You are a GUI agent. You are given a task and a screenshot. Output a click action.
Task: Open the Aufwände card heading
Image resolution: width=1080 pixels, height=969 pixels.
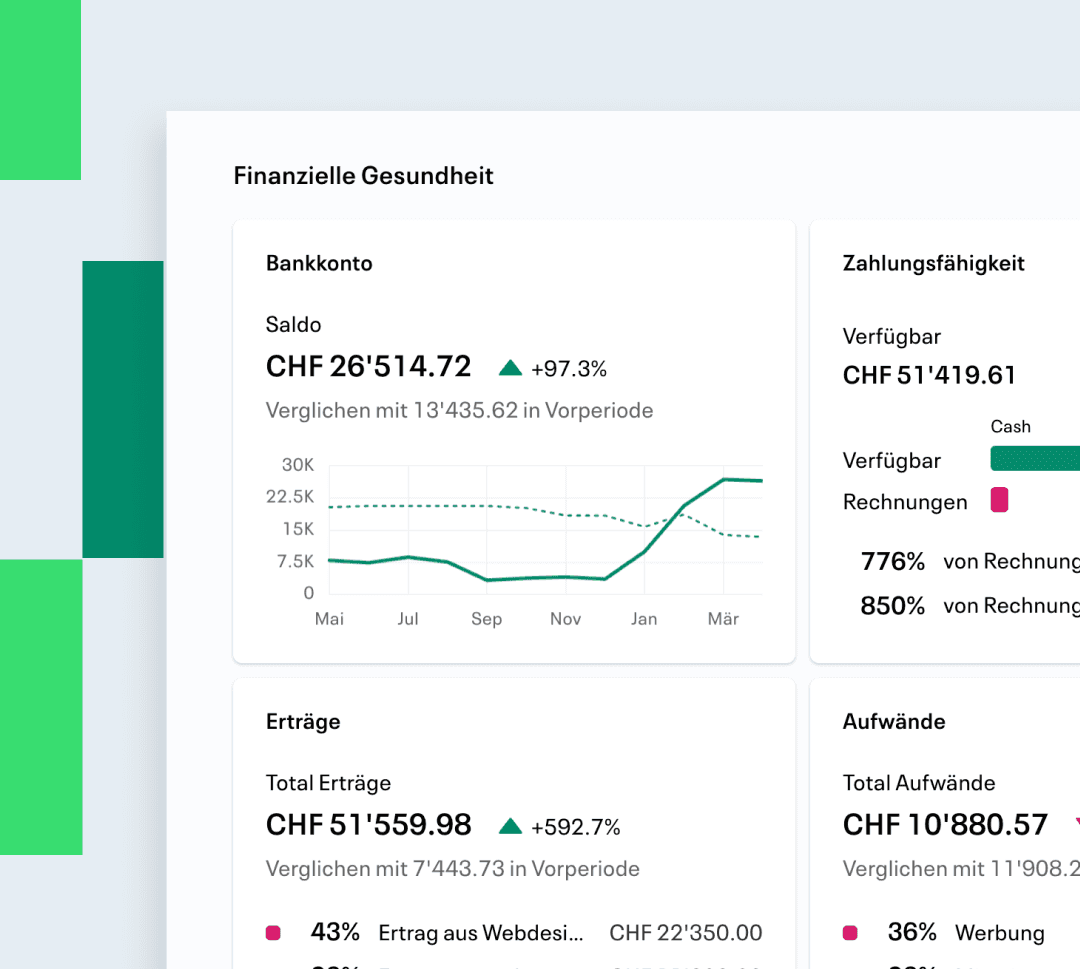point(894,721)
